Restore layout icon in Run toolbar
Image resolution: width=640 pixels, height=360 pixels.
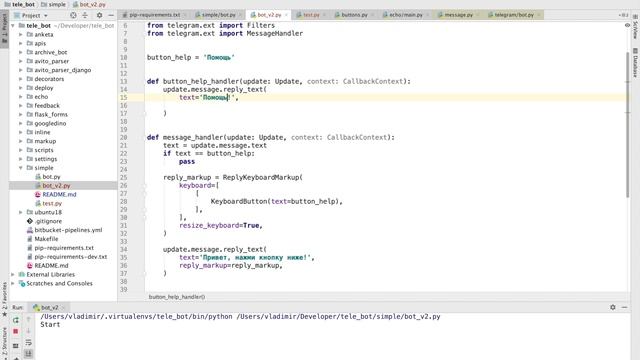16,346
